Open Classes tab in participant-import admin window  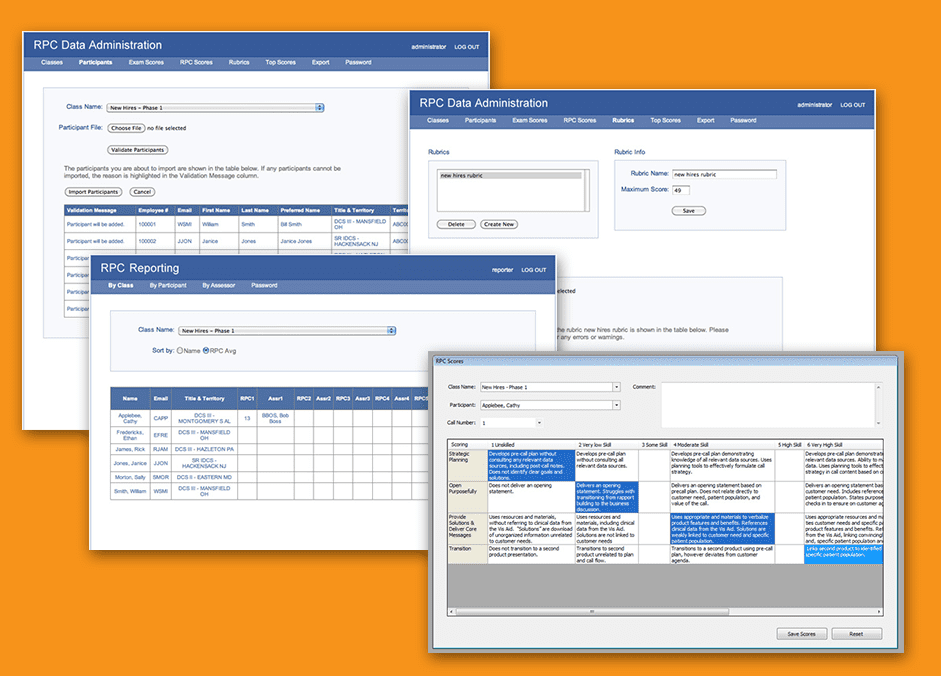pyautogui.click(x=52, y=62)
